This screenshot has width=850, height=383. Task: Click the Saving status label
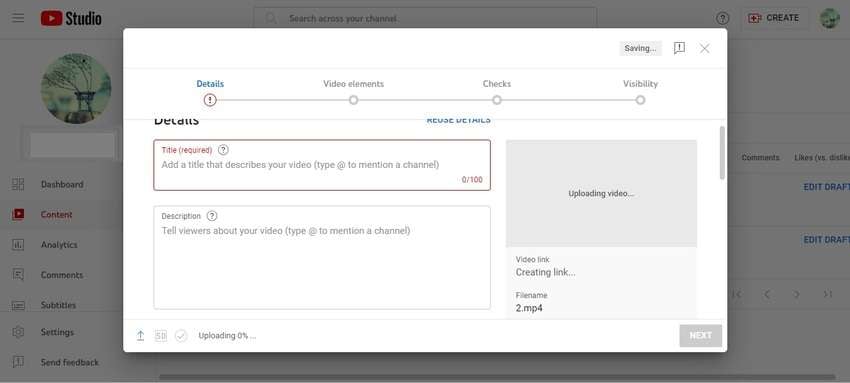640,48
